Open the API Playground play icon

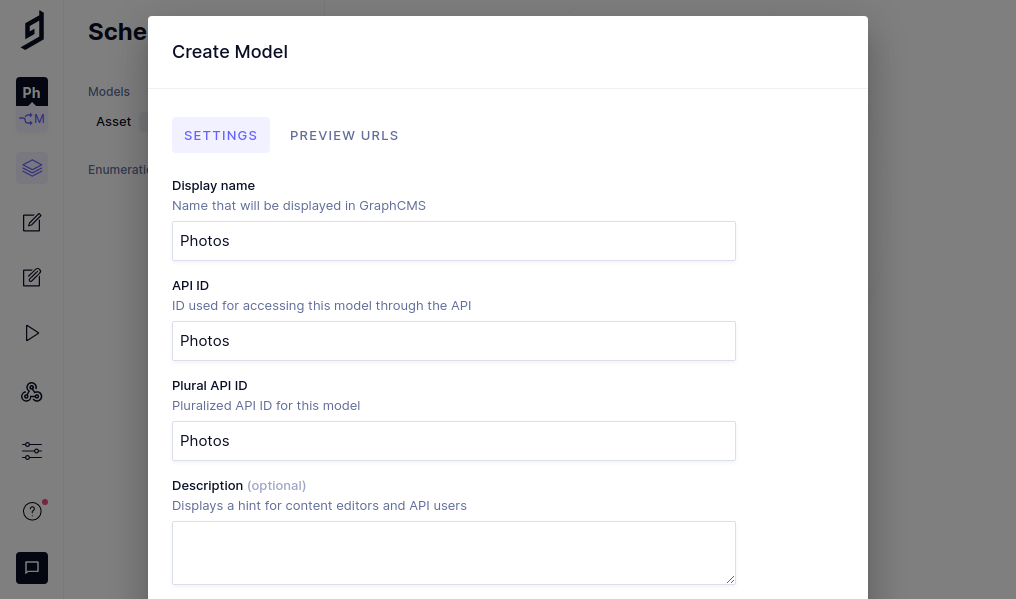click(x=32, y=333)
